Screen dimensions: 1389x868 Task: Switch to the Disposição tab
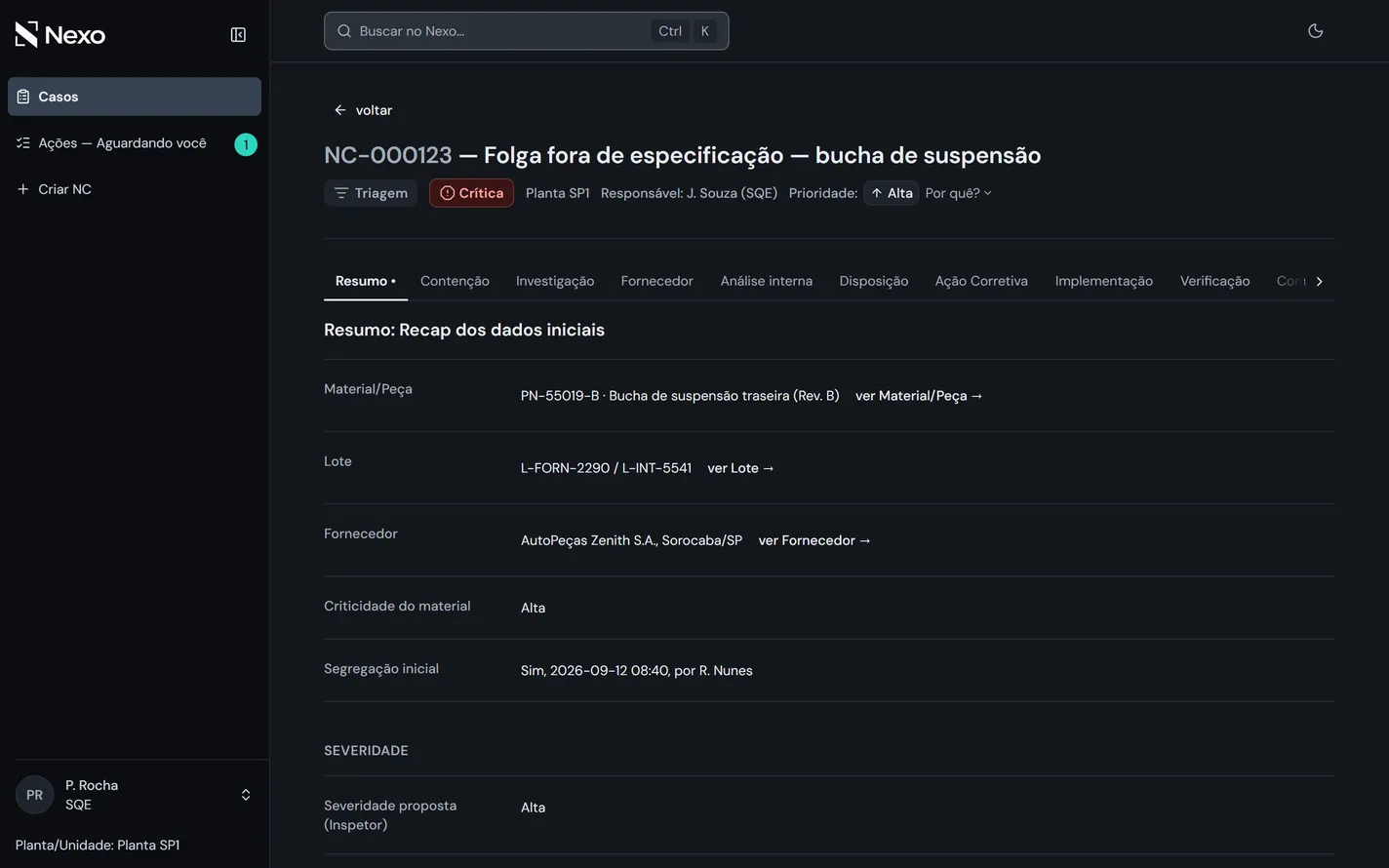(874, 281)
